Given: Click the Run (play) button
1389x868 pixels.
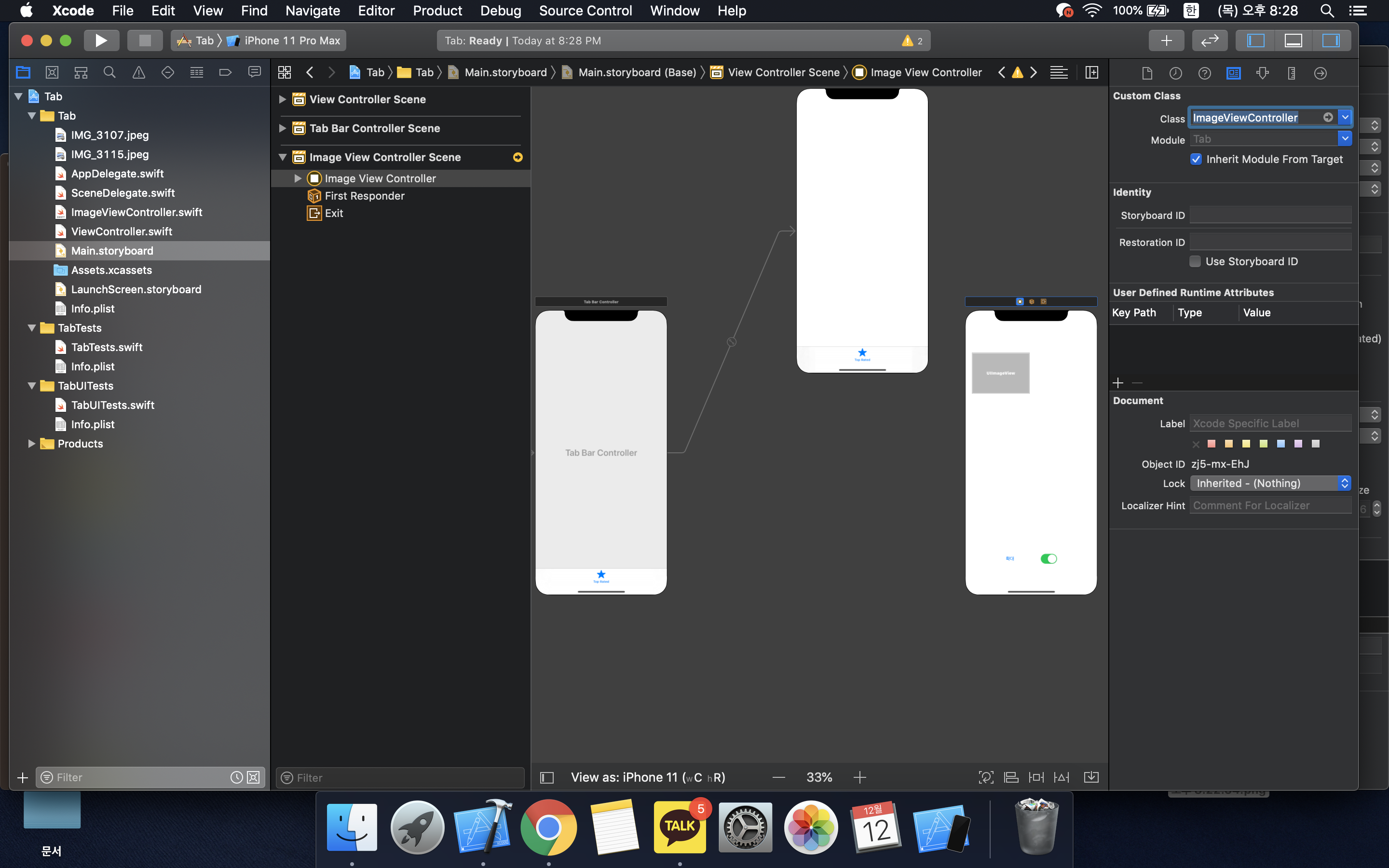Looking at the screenshot, I should [x=101, y=41].
